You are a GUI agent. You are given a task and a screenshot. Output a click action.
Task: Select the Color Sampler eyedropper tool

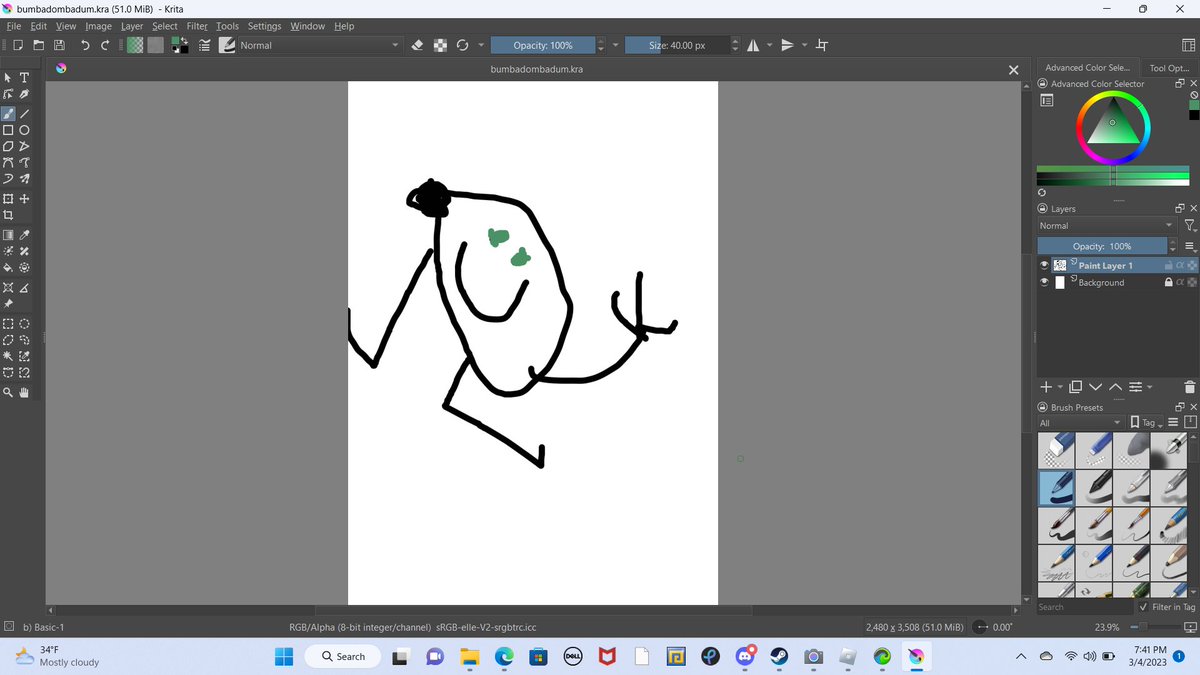coord(25,234)
